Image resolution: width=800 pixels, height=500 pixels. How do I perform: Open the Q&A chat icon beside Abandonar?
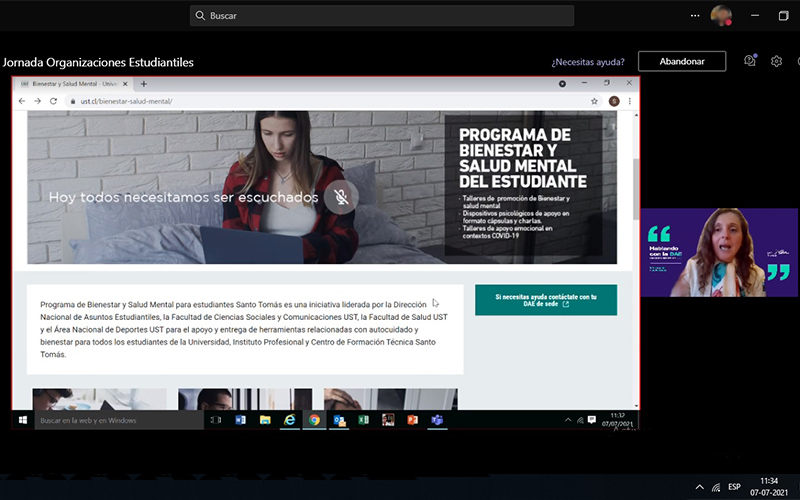pyautogui.click(x=750, y=61)
